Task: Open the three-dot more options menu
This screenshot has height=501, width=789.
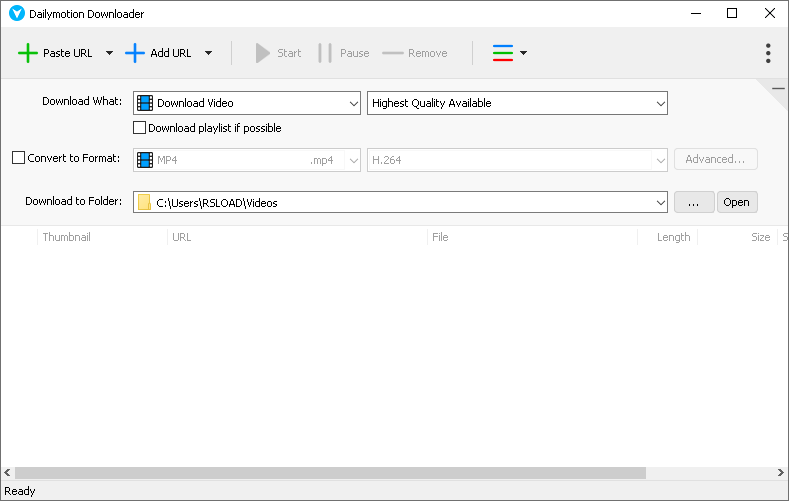Action: (x=768, y=53)
